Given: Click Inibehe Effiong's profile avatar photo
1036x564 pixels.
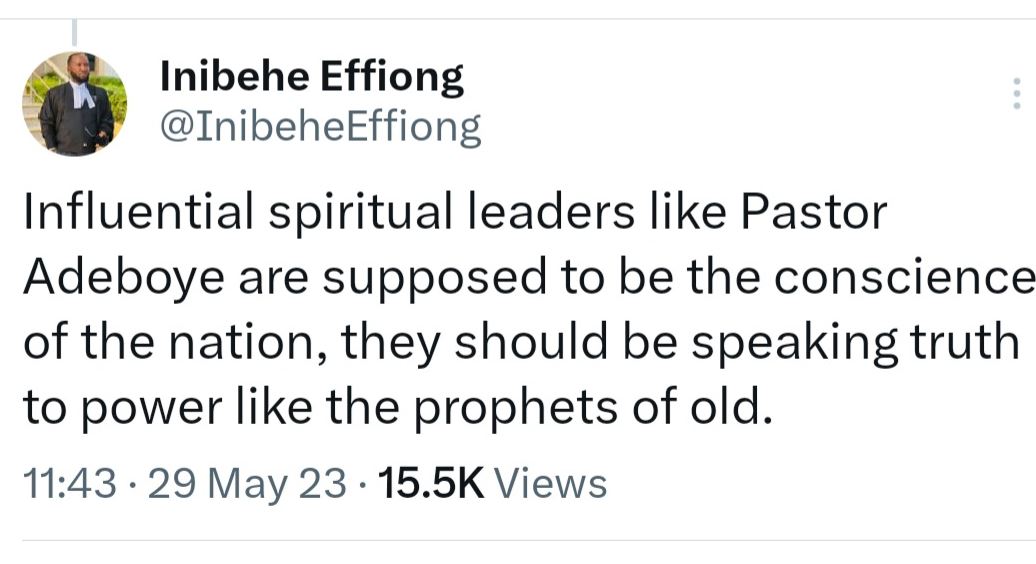Looking at the screenshot, I should [75, 104].
